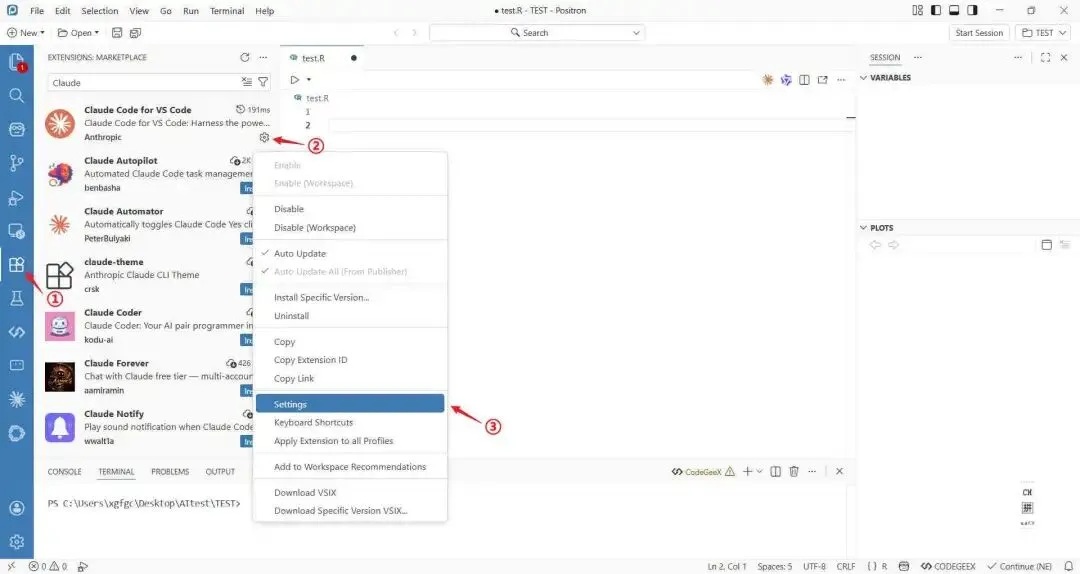Delete terminal with the trash icon
The width and height of the screenshot is (1080, 574).
point(793,471)
